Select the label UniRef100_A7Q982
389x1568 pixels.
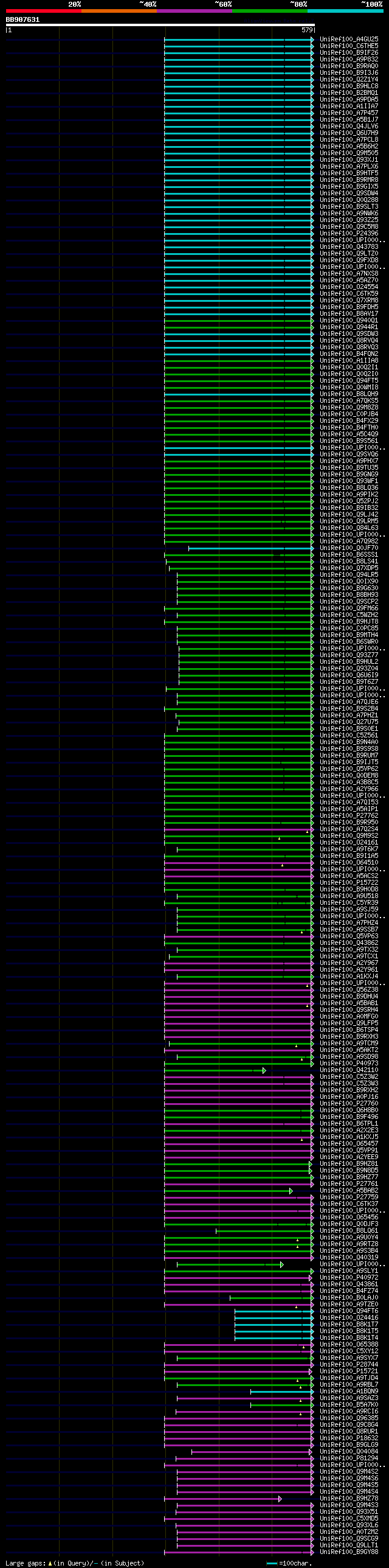pos(349,541)
